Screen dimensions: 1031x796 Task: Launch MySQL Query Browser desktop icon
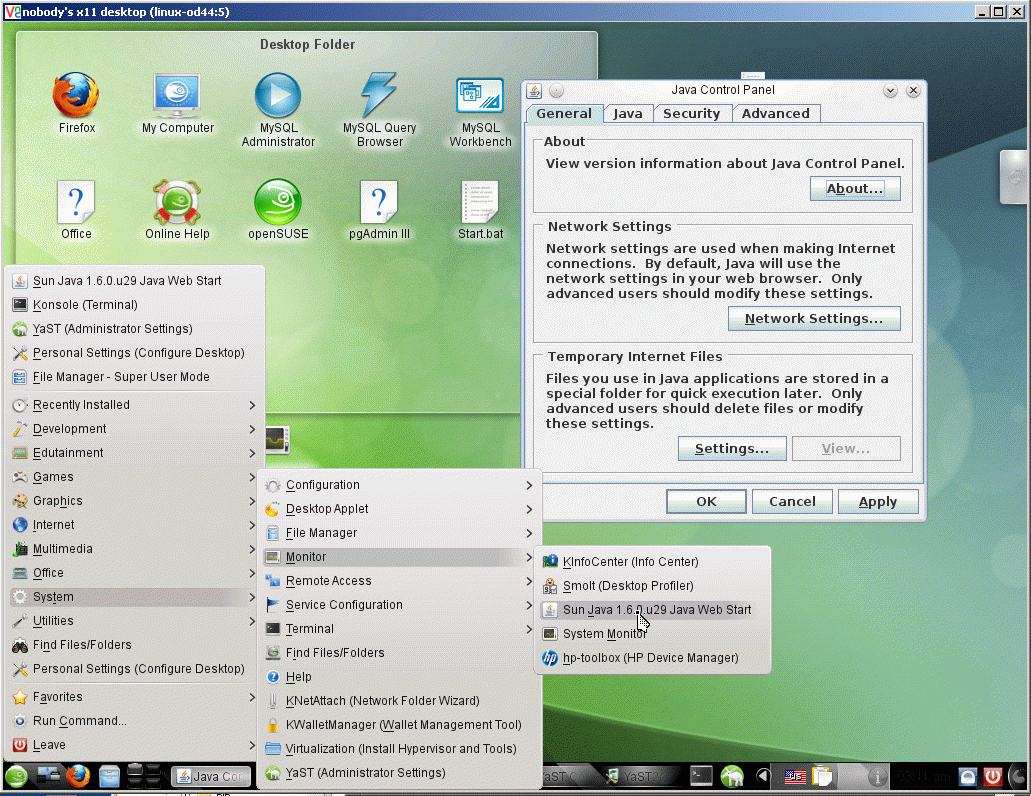(379, 109)
